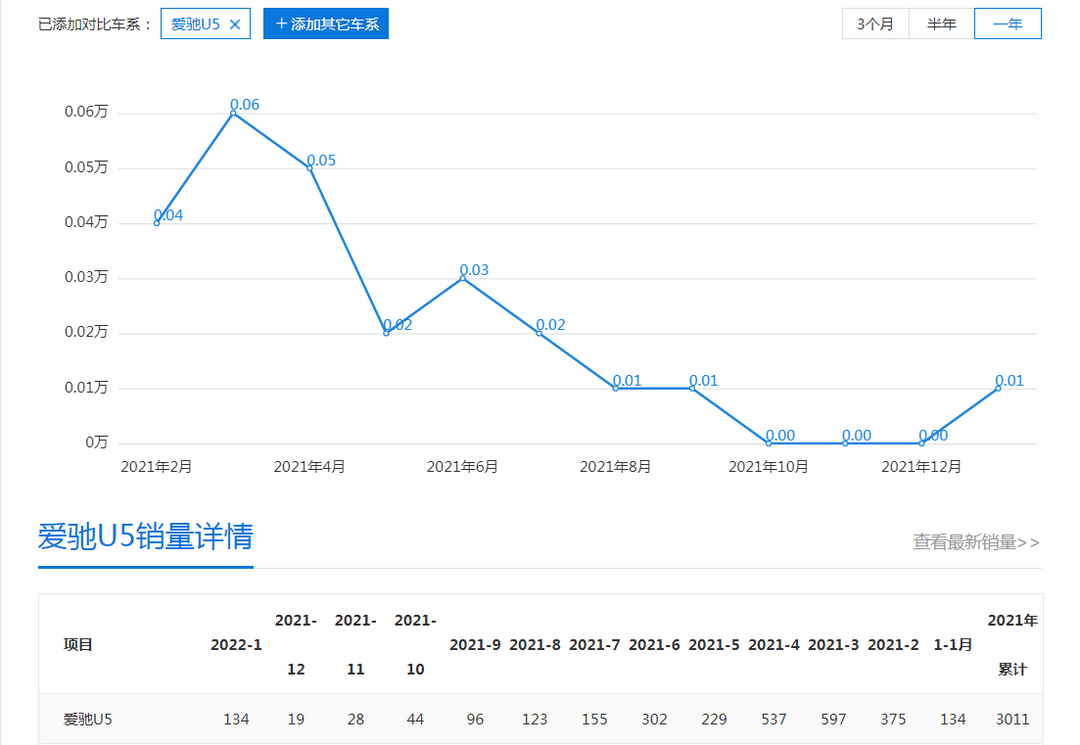The image size is (1080, 745).
Task: Click the 44 sales cell for 2021-10
Action: [415, 720]
